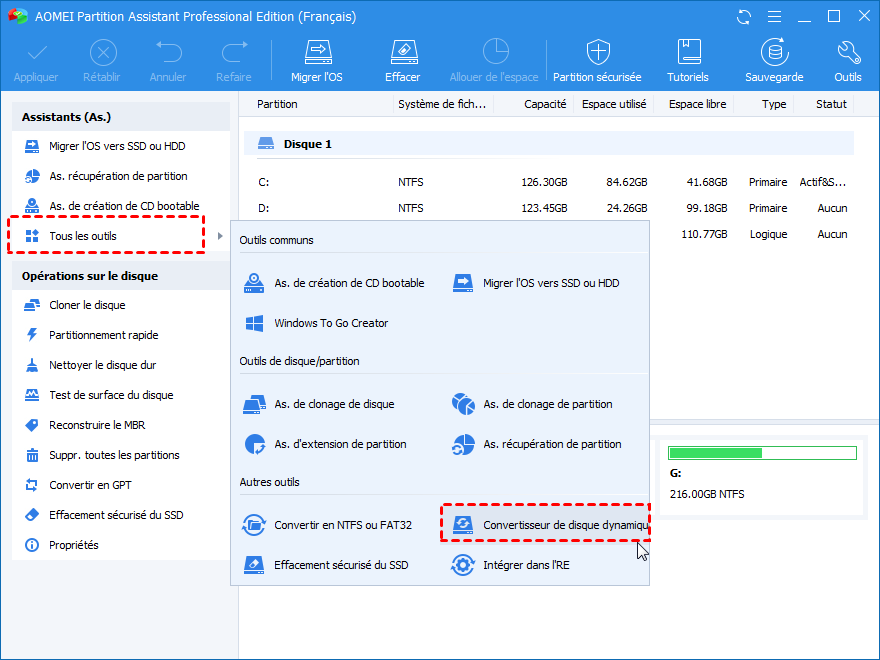
Task: Select Convertir en NTFS ou FAT32
Action: coord(342,524)
